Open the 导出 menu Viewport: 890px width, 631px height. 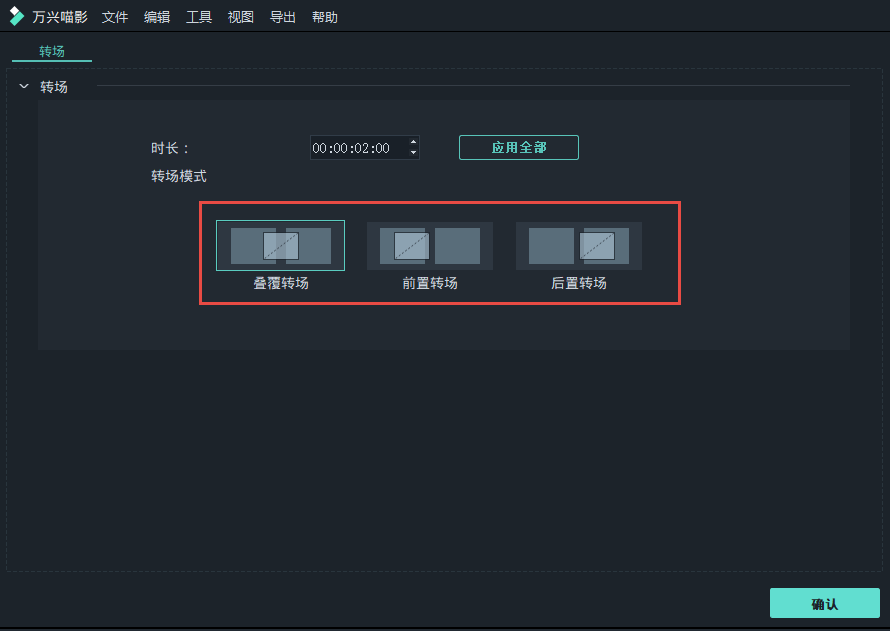click(282, 16)
